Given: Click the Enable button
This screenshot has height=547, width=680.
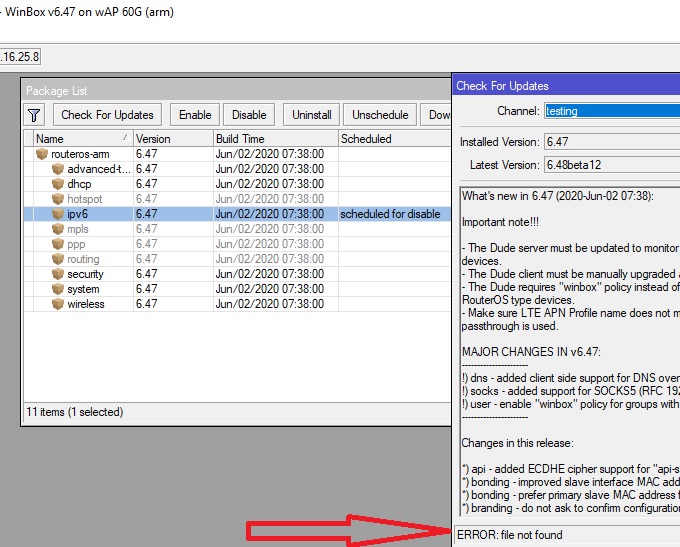Looking at the screenshot, I should [195, 115].
